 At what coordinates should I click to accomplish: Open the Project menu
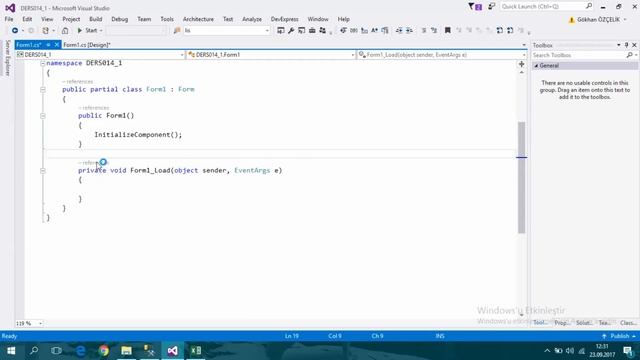coord(71,19)
